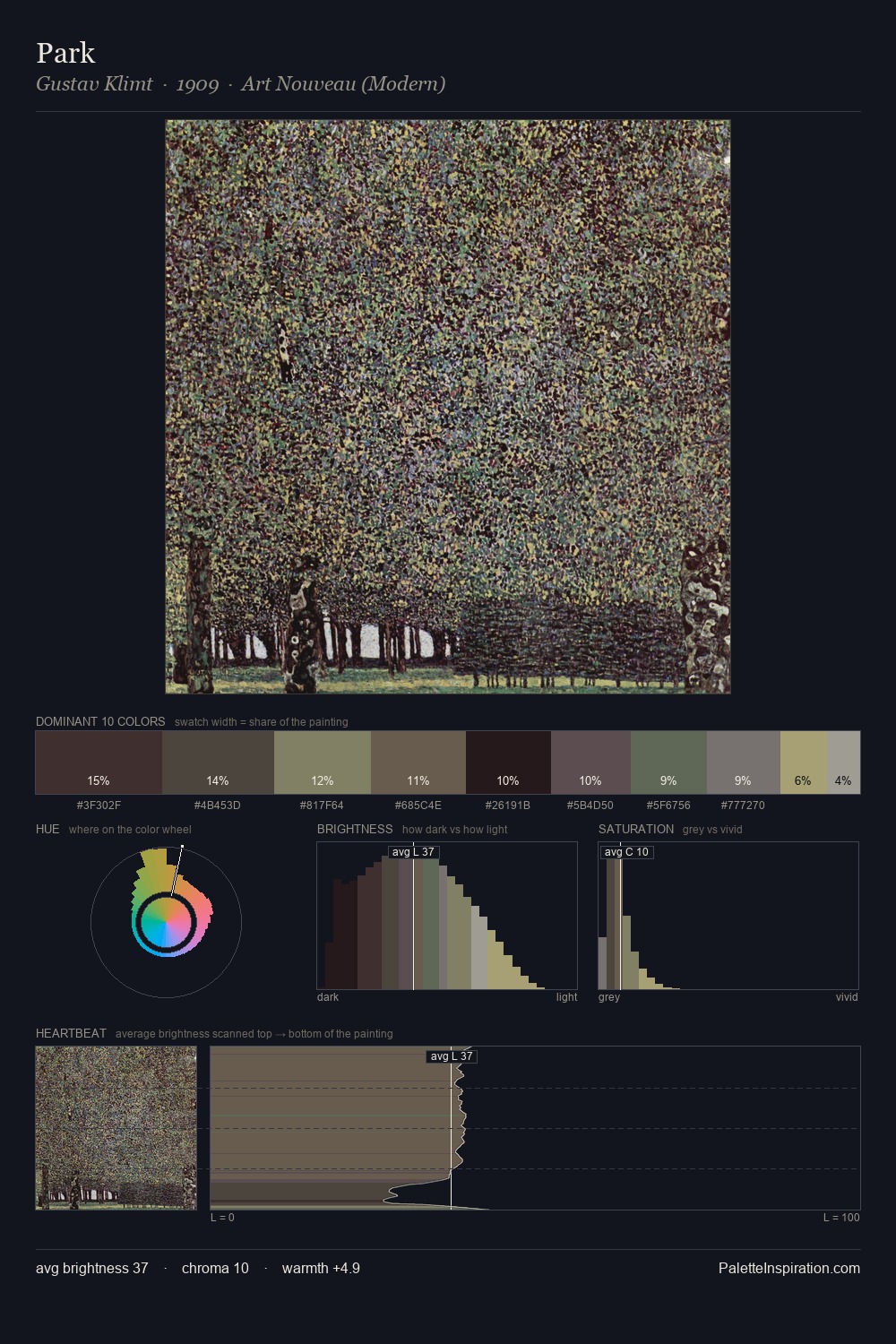This screenshot has width=896, height=1344.
Task: Click the hue color wheel center
Action: click(166, 922)
